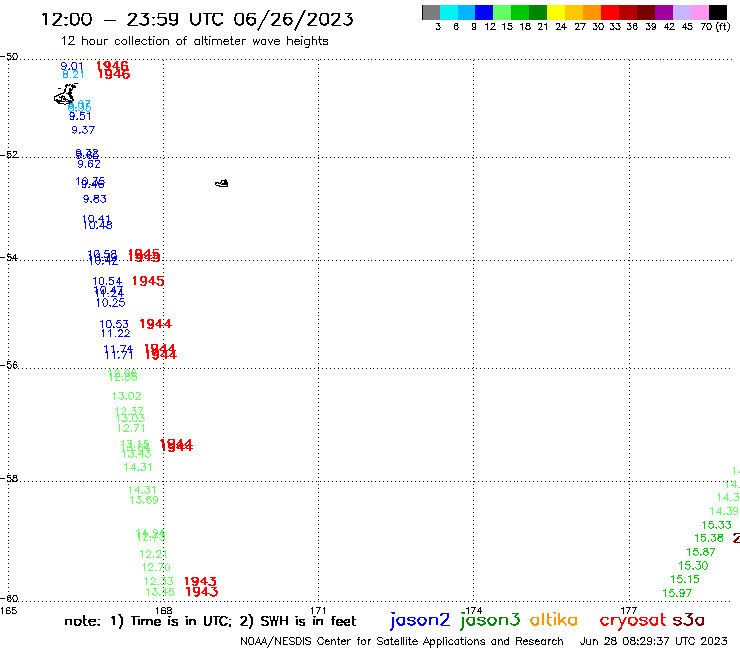
Task: Click the wave height value 15.15
Action: (x=685, y=579)
